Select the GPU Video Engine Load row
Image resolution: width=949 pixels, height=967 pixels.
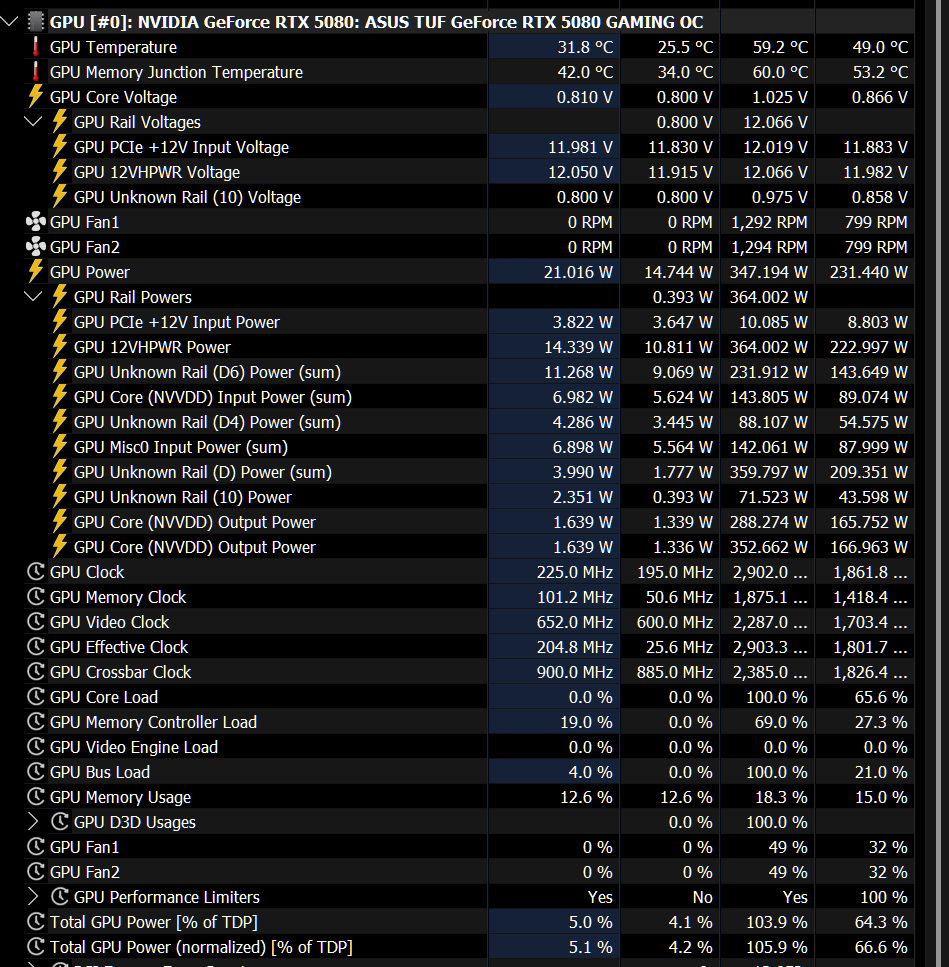pyautogui.click(x=133, y=747)
